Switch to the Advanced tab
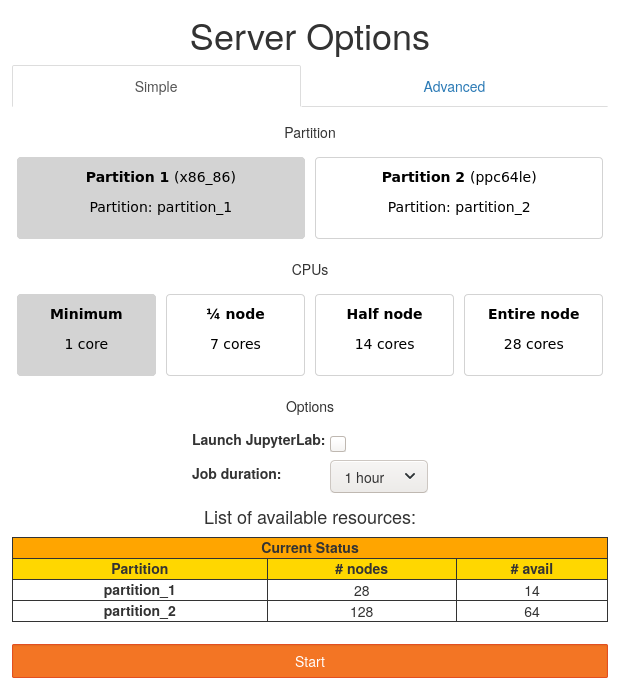Viewport: 621px width, 693px height. click(x=454, y=87)
